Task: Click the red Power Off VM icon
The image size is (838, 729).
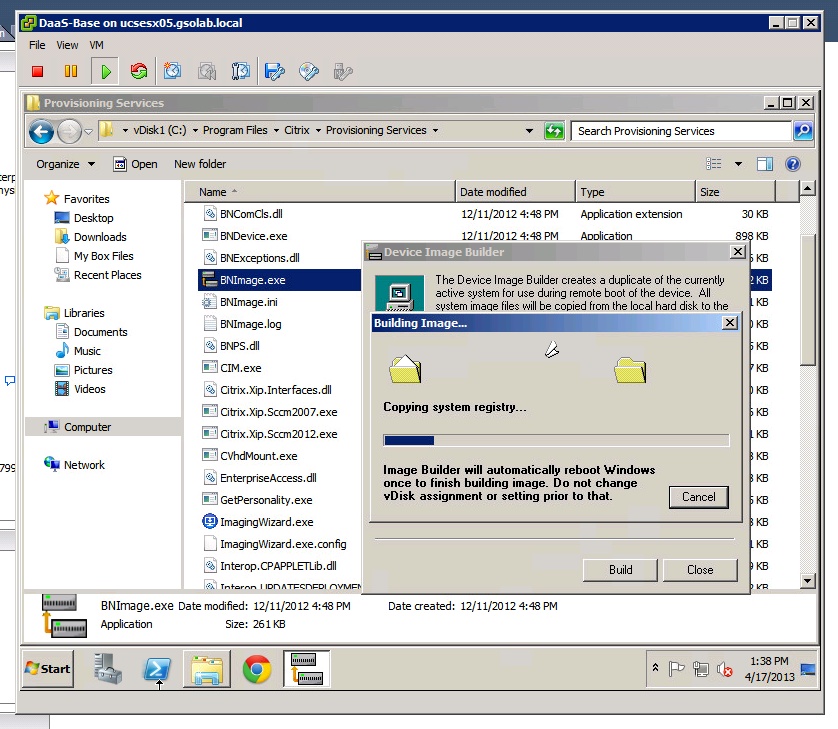Action: (37, 71)
